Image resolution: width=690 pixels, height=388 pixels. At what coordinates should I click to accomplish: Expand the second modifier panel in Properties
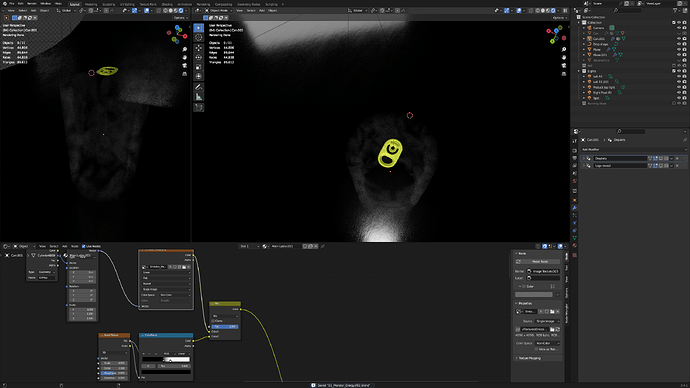(584, 166)
